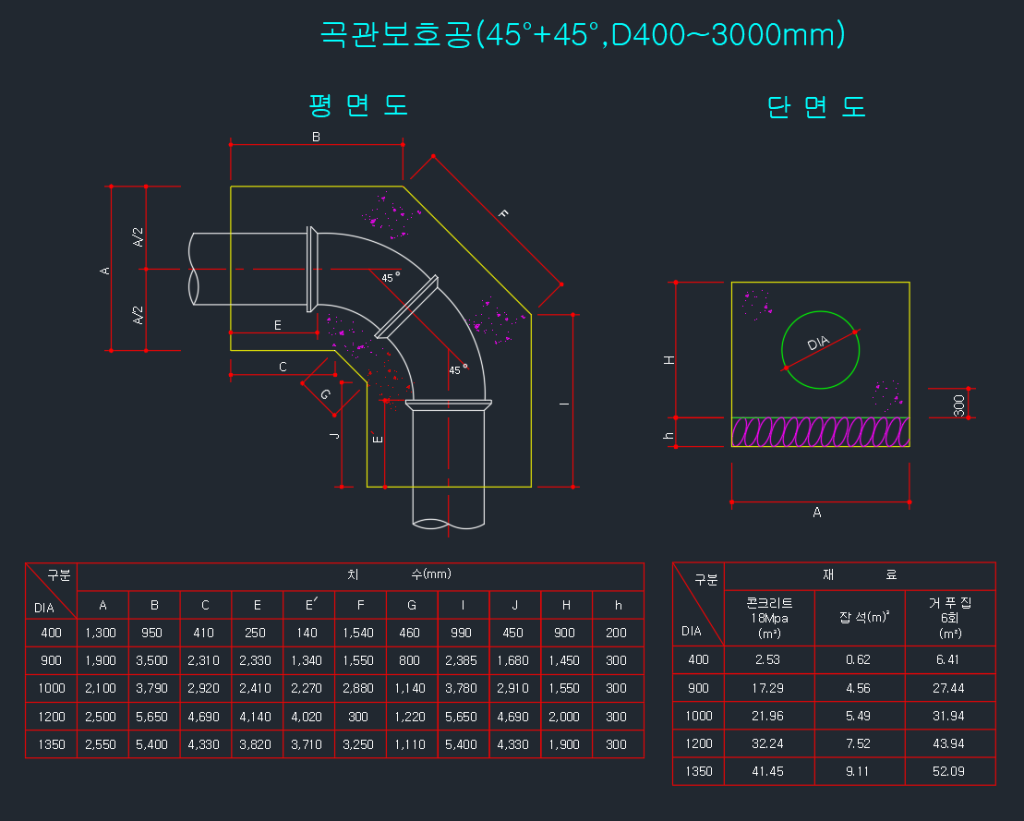
Task: Click the 41.45 concrete volume cell
Action: tap(769, 772)
